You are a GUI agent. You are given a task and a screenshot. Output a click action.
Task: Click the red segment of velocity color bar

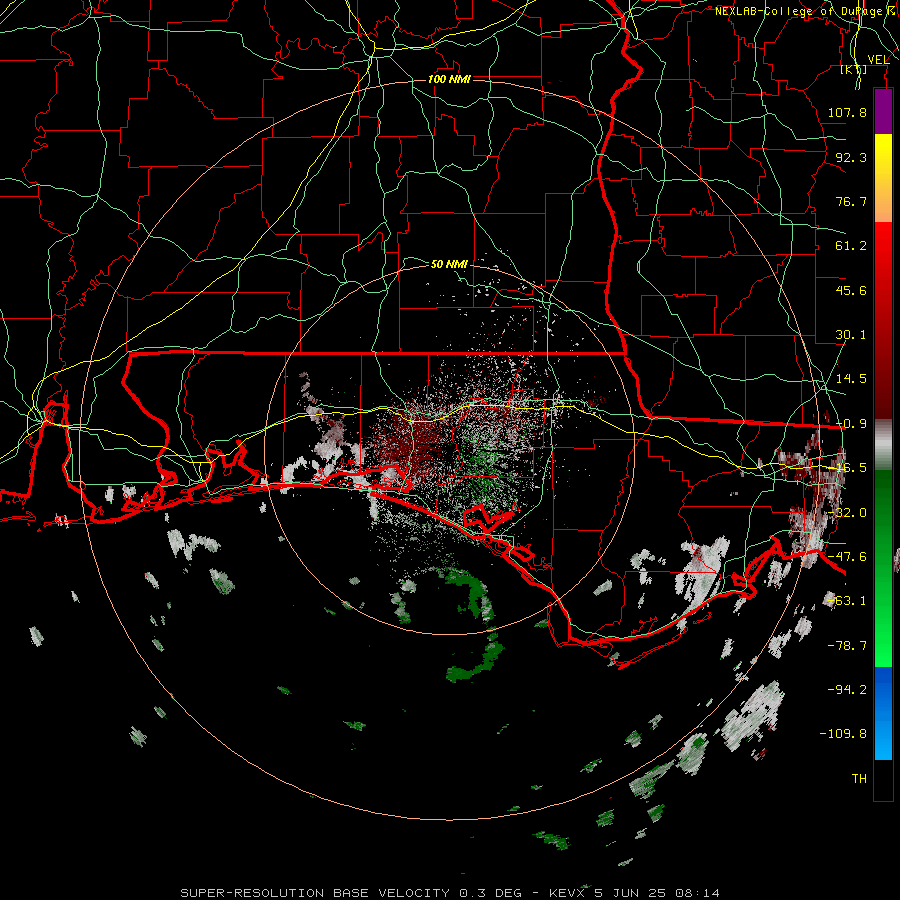[x=883, y=320]
